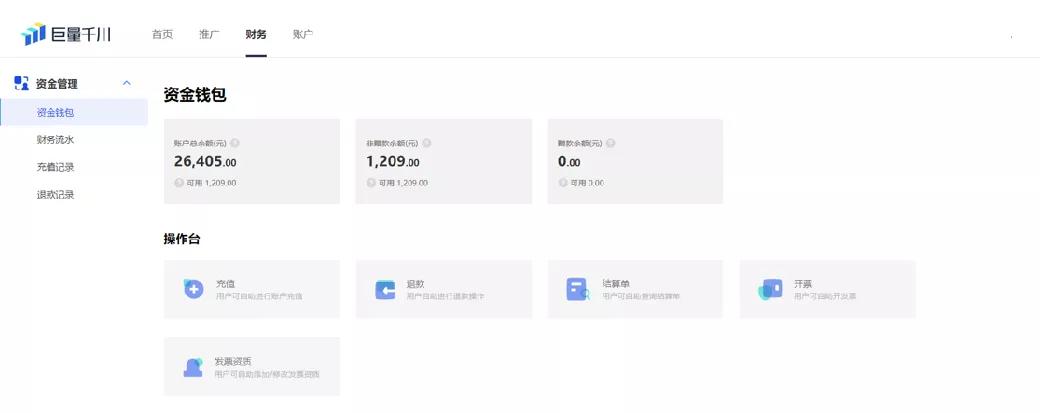Click the 退款 arrow icon

coord(385,290)
